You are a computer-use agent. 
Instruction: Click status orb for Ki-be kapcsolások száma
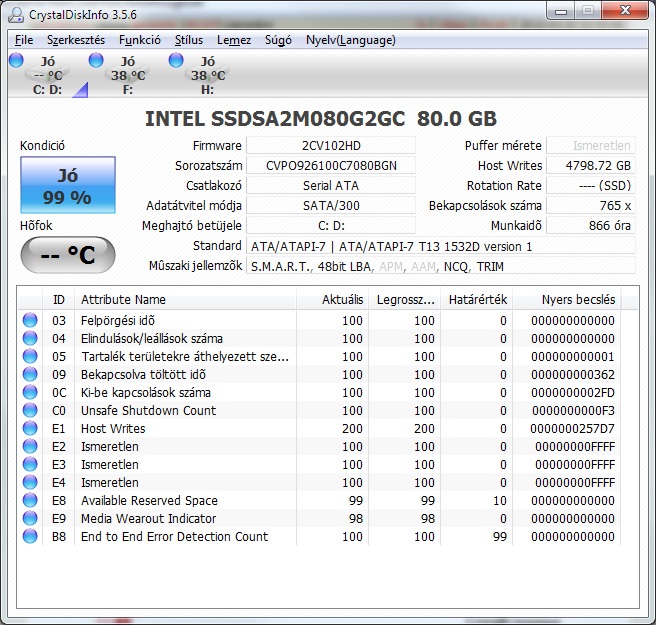pyautogui.click(x=30, y=392)
